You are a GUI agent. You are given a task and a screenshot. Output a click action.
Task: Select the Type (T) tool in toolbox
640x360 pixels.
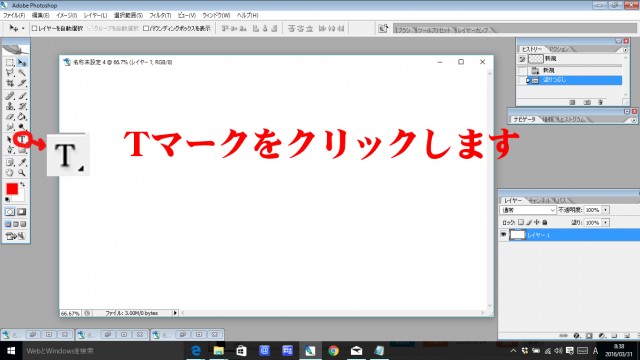tap(22, 140)
